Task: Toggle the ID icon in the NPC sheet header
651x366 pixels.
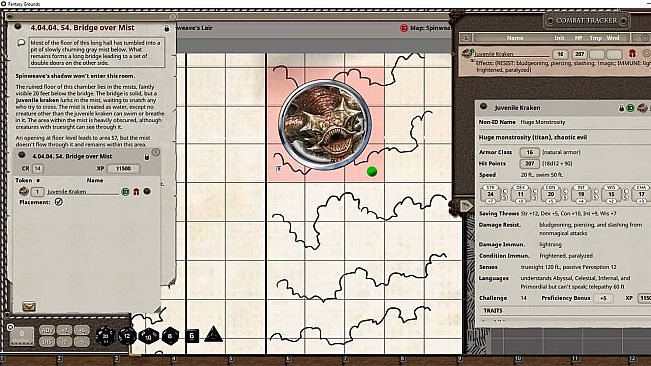Action: pyautogui.click(x=630, y=108)
